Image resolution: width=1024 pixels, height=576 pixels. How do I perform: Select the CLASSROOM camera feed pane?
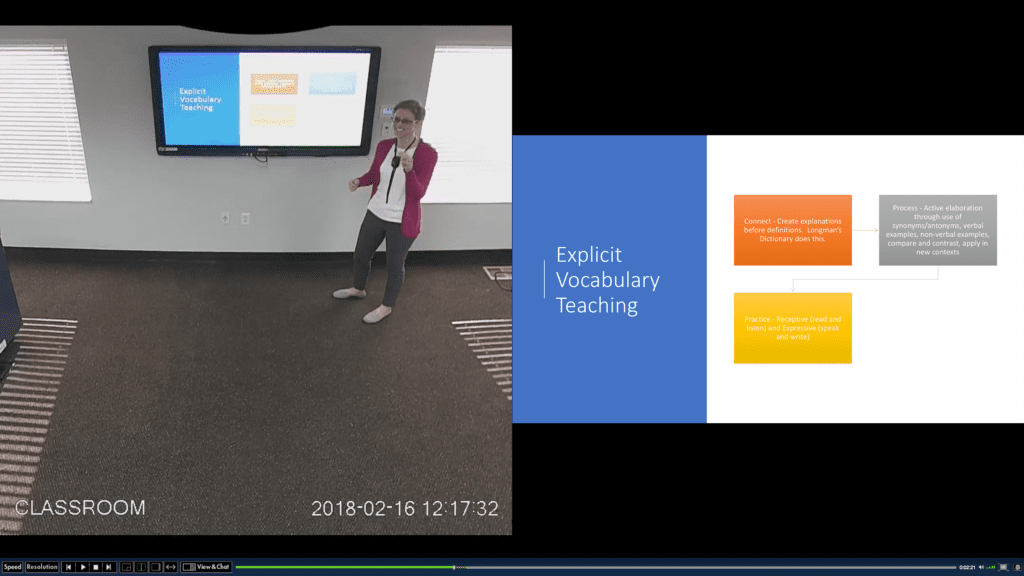click(255, 280)
